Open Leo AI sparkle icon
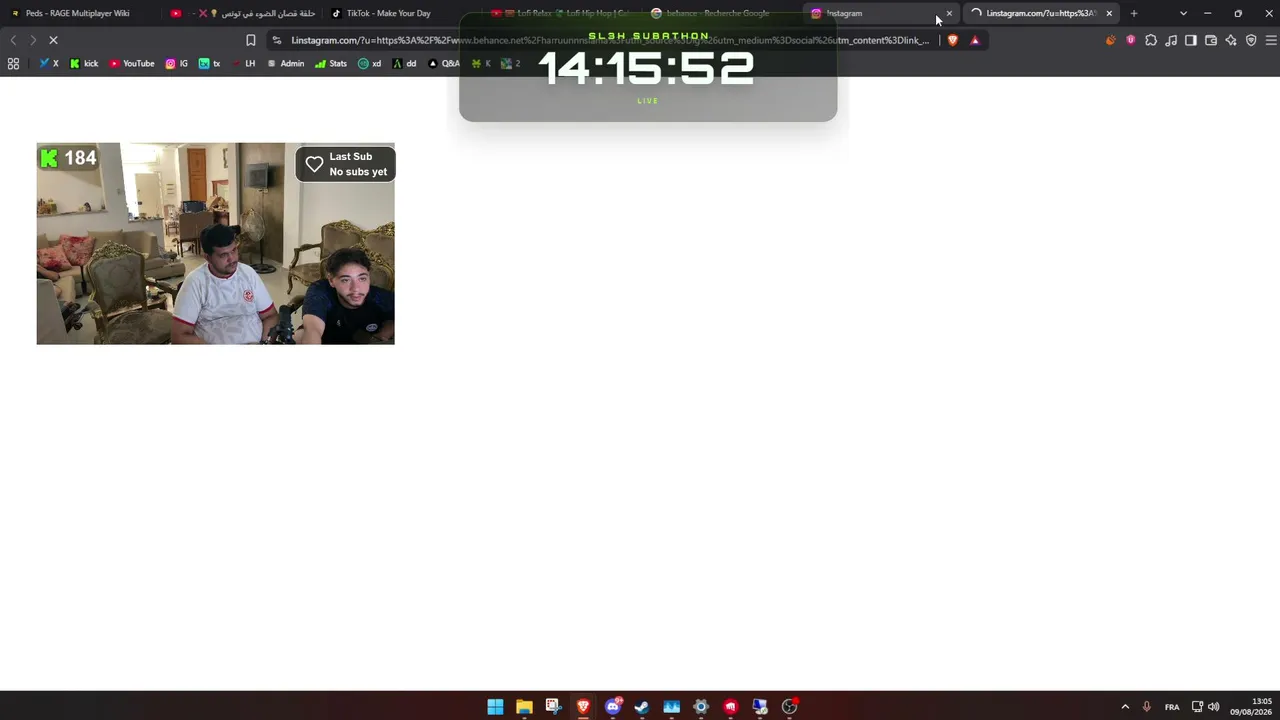The height and width of the screenshot is (720, 1280). (x=1231, y=40)
